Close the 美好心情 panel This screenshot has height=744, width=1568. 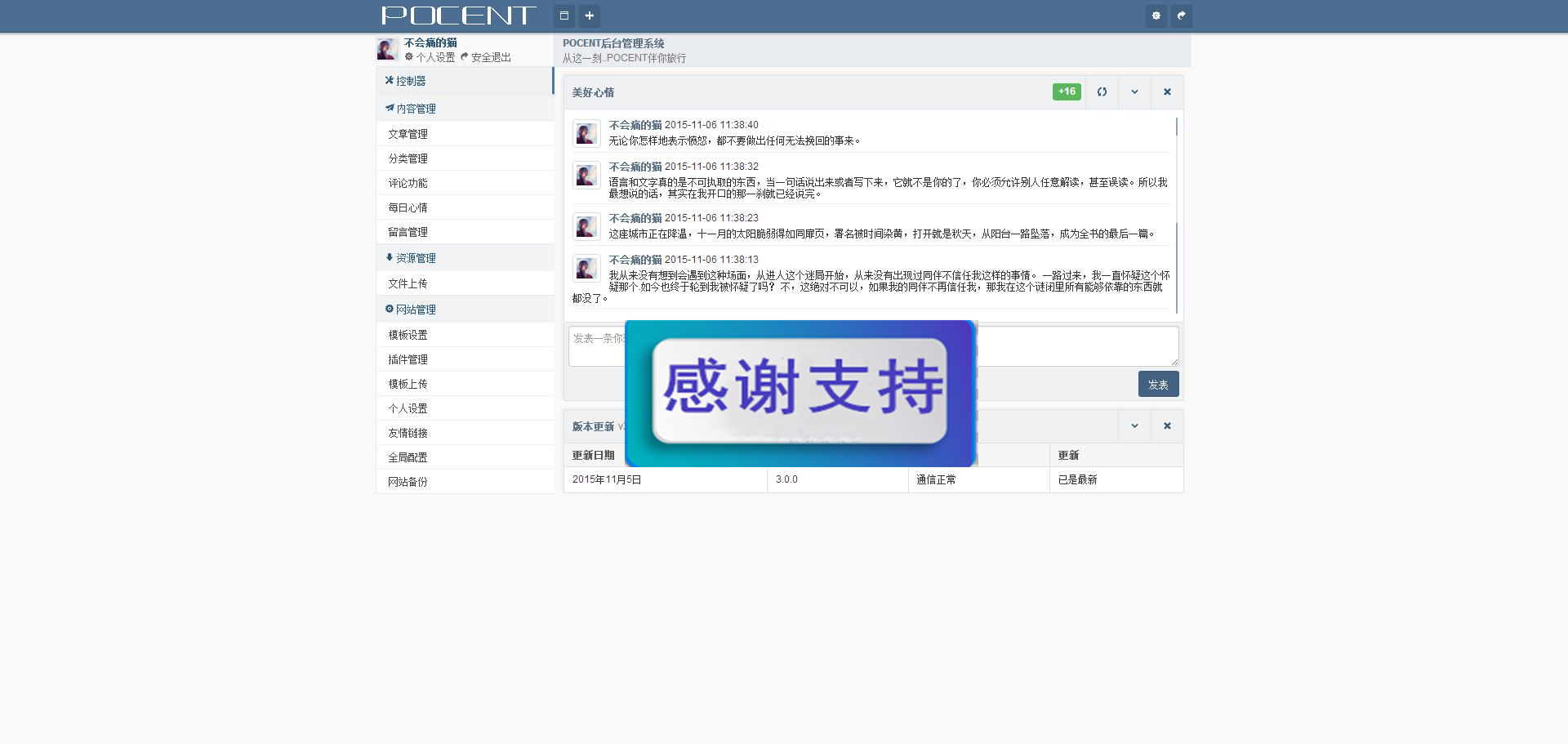[1167, 92]
